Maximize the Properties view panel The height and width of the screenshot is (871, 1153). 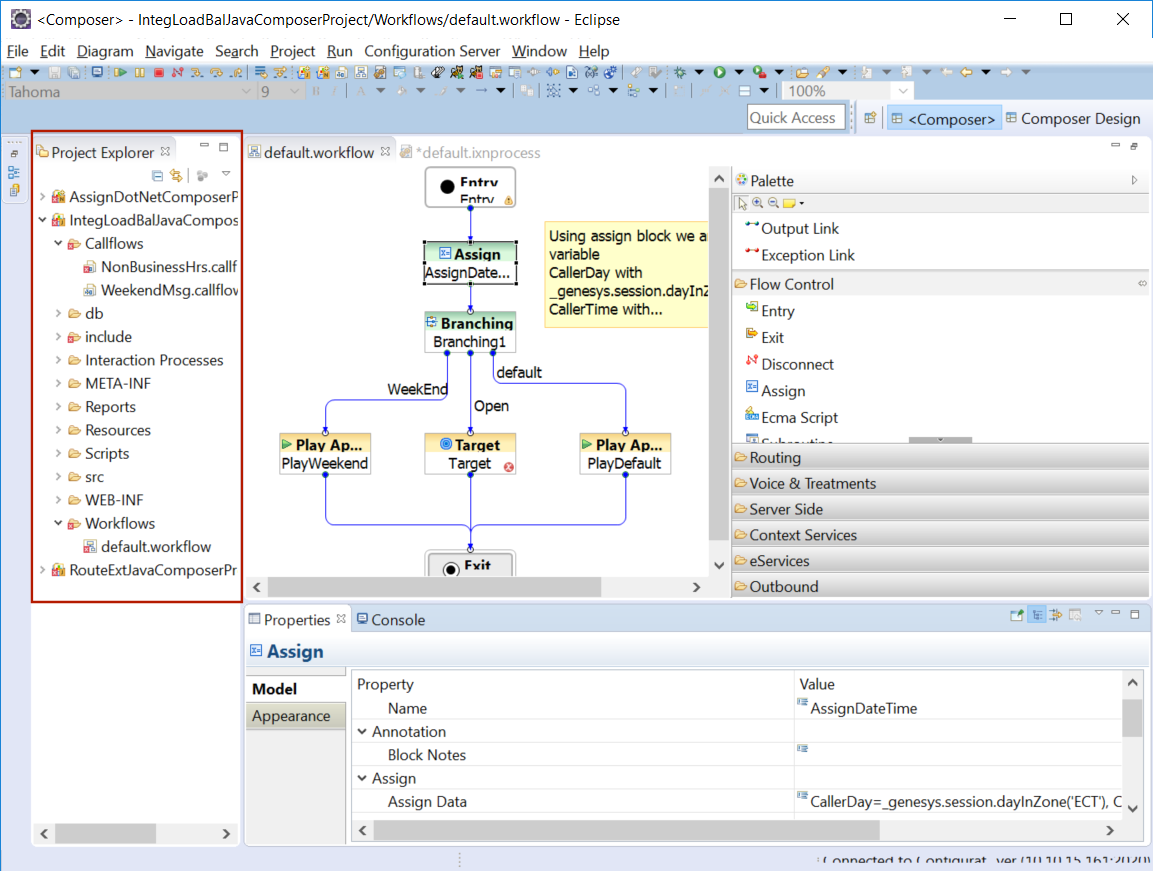[1135, 614]
